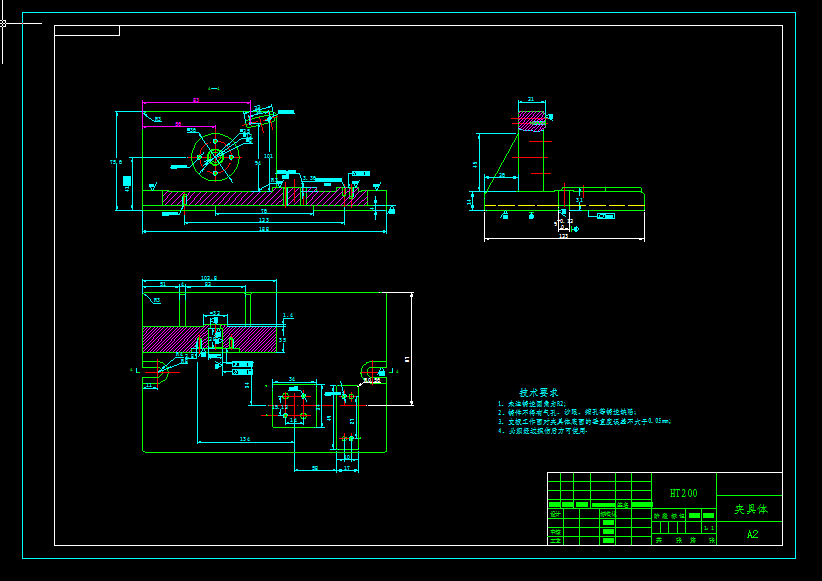Select the A2 sheet size label

tap(752, 534)
